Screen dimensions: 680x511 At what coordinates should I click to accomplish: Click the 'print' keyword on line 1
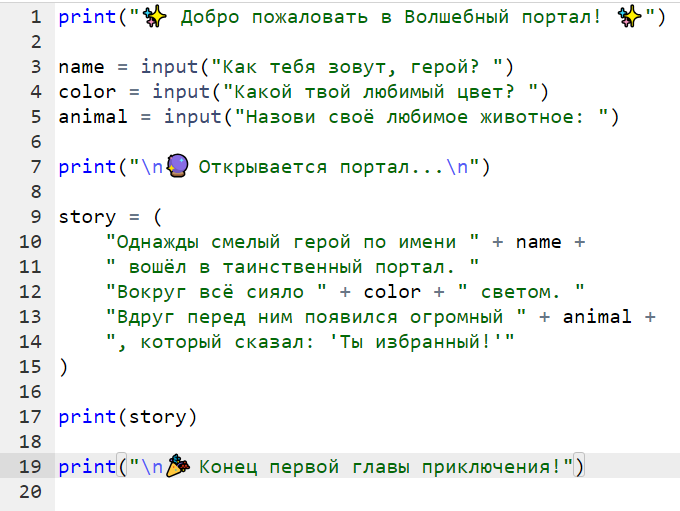click(x=87, y=18)
